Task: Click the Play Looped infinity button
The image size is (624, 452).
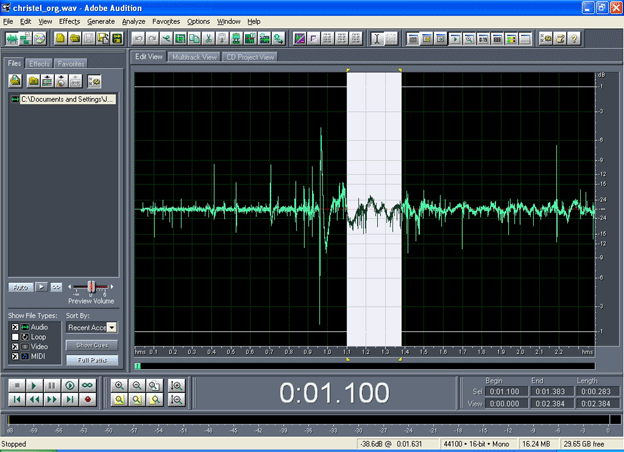Action: point(88,385)
